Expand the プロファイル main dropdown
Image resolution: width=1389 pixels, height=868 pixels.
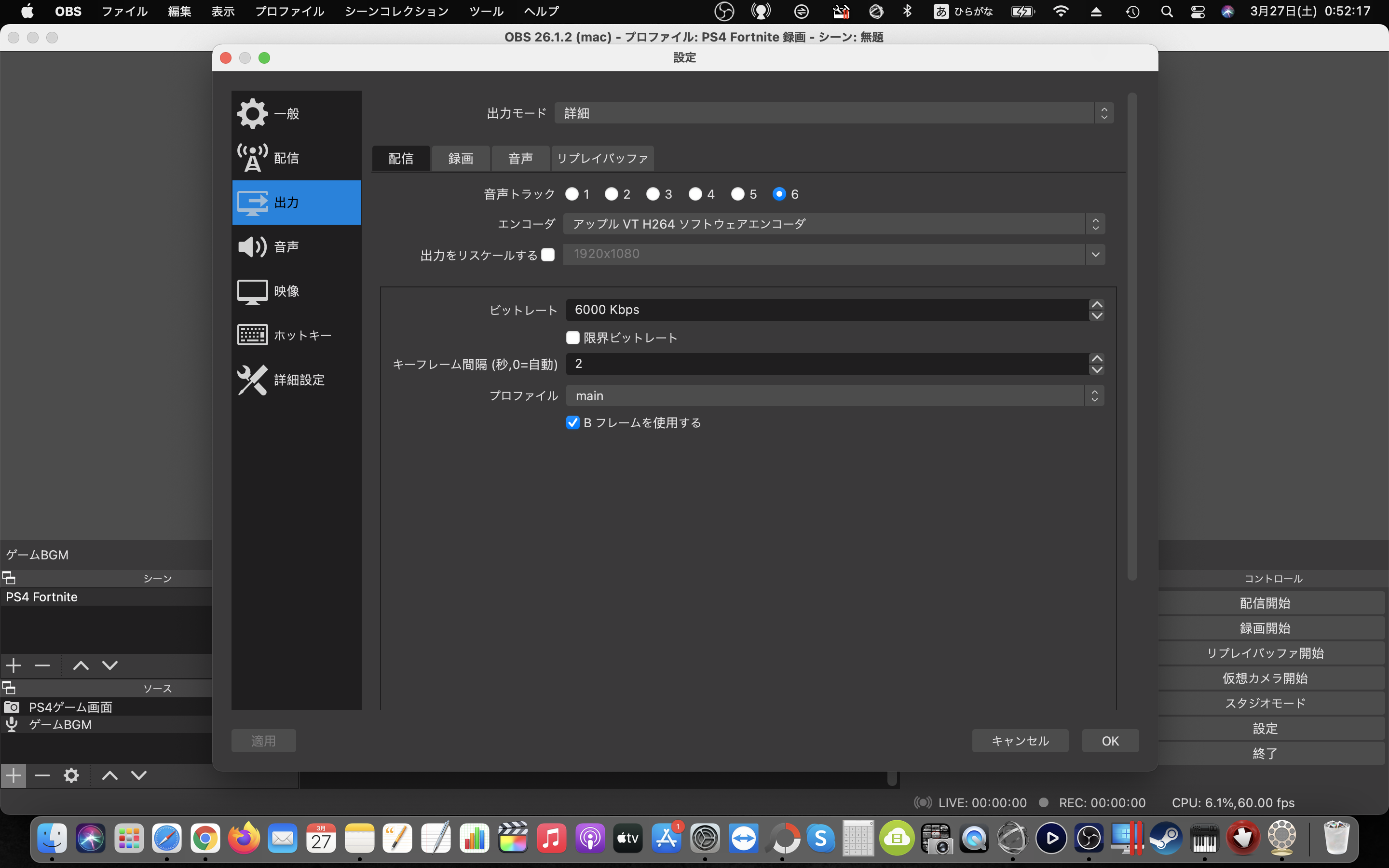[834, 395]
